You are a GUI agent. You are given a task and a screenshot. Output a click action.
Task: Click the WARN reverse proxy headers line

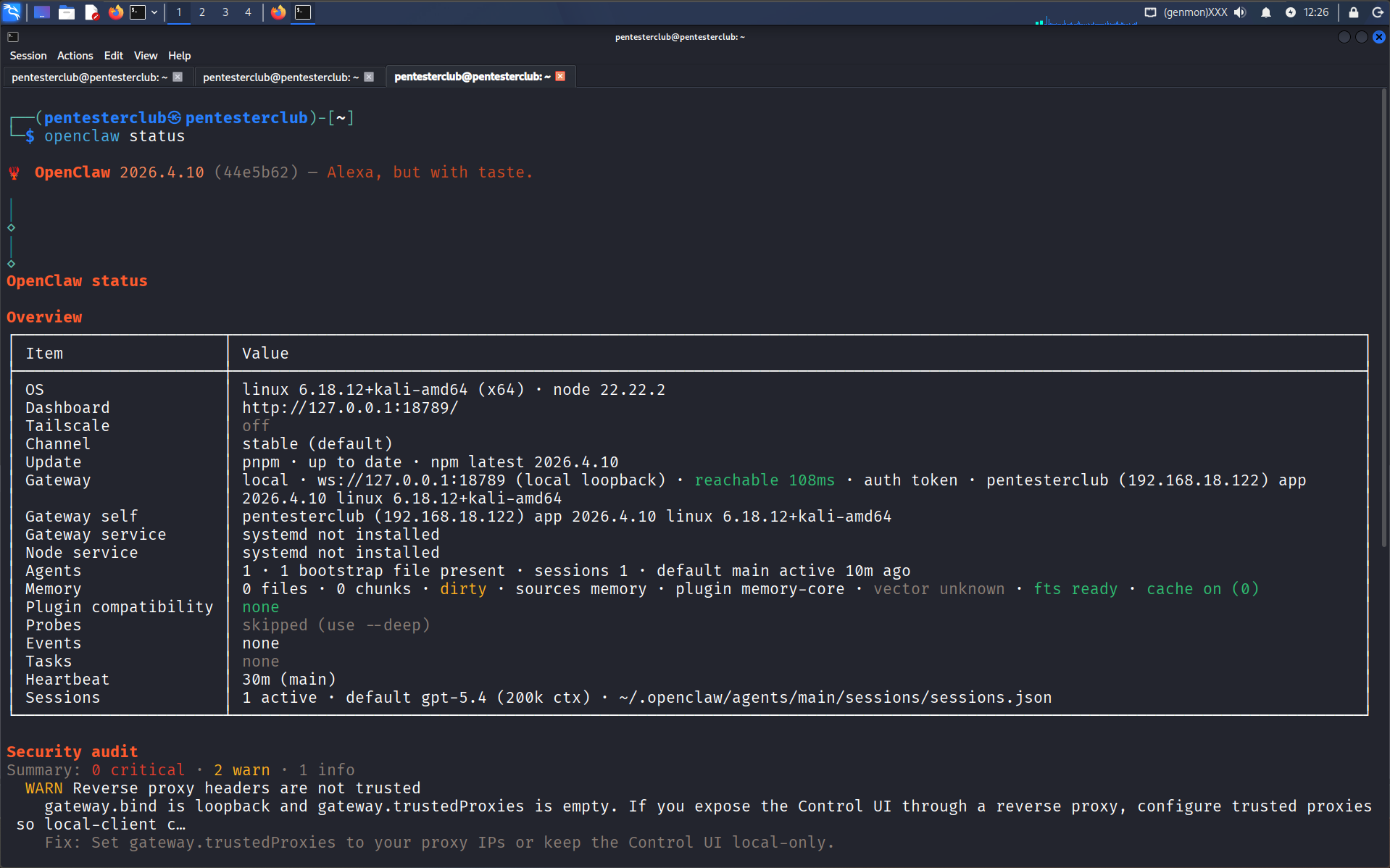pos(223,788)
